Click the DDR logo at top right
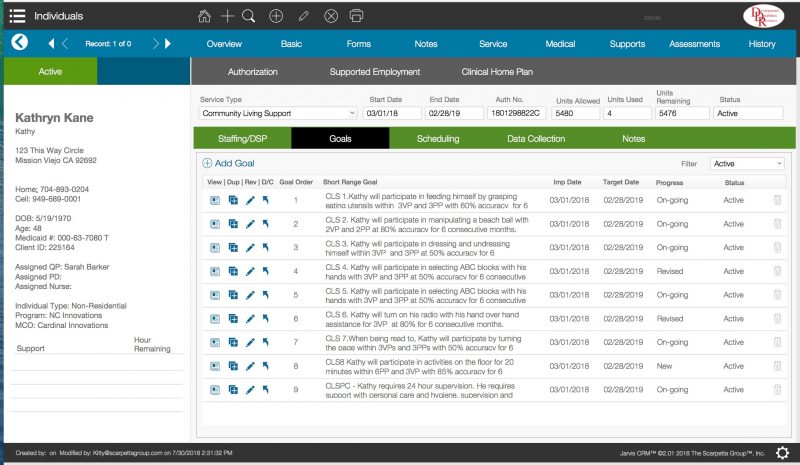The height and width of the screenshot is (465, 800). 763,16
